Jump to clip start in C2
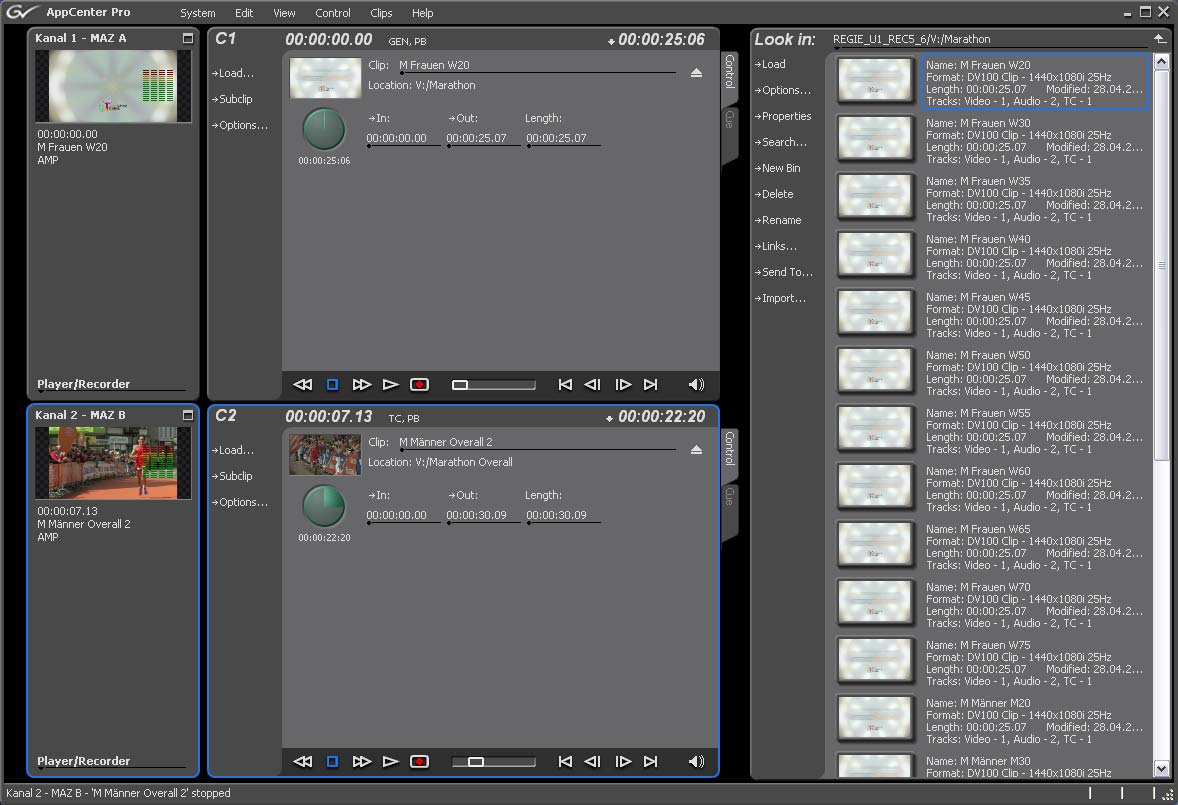Screen dimensions: 1178x805 click(565, 761)
